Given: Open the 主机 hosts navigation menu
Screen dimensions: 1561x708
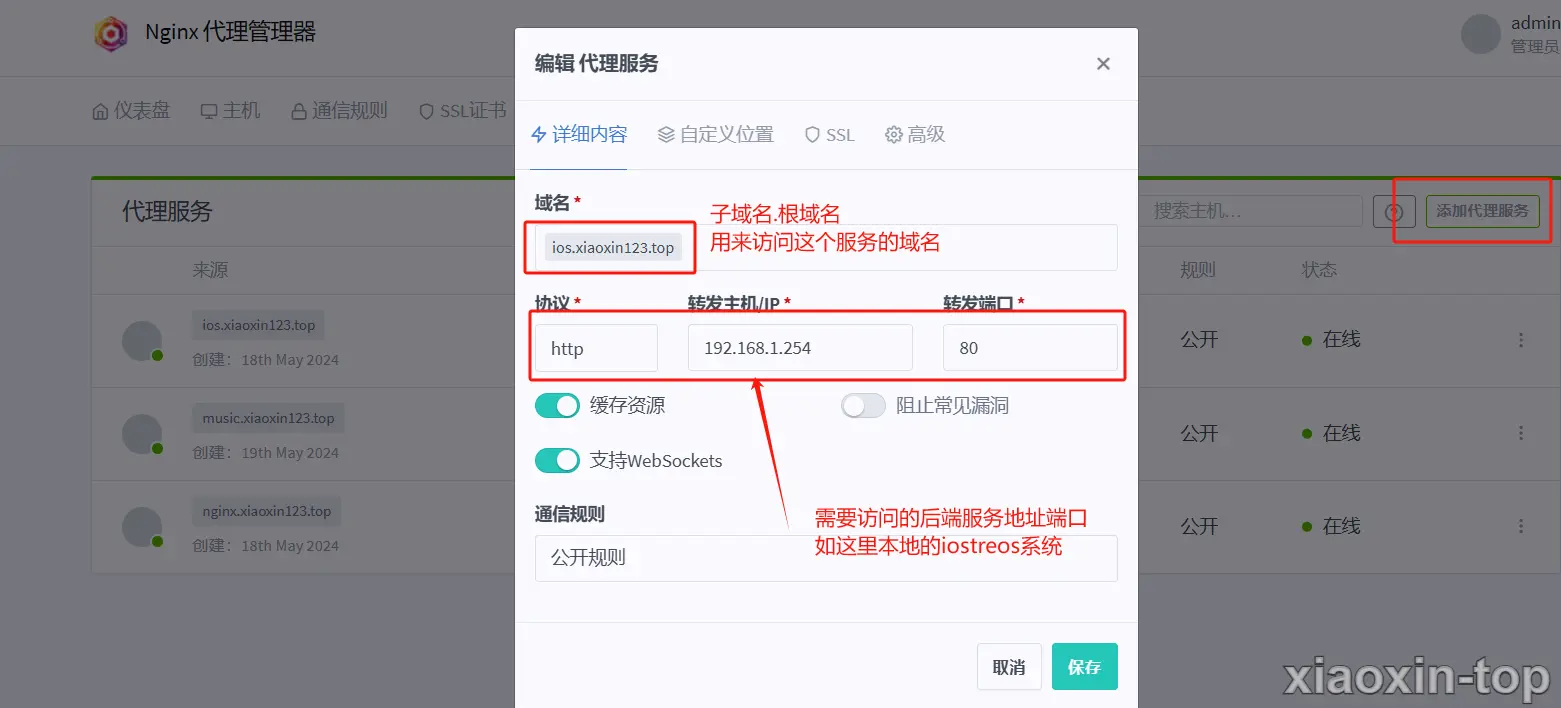Looking at the screenshot, I should [x=230, y=111].
